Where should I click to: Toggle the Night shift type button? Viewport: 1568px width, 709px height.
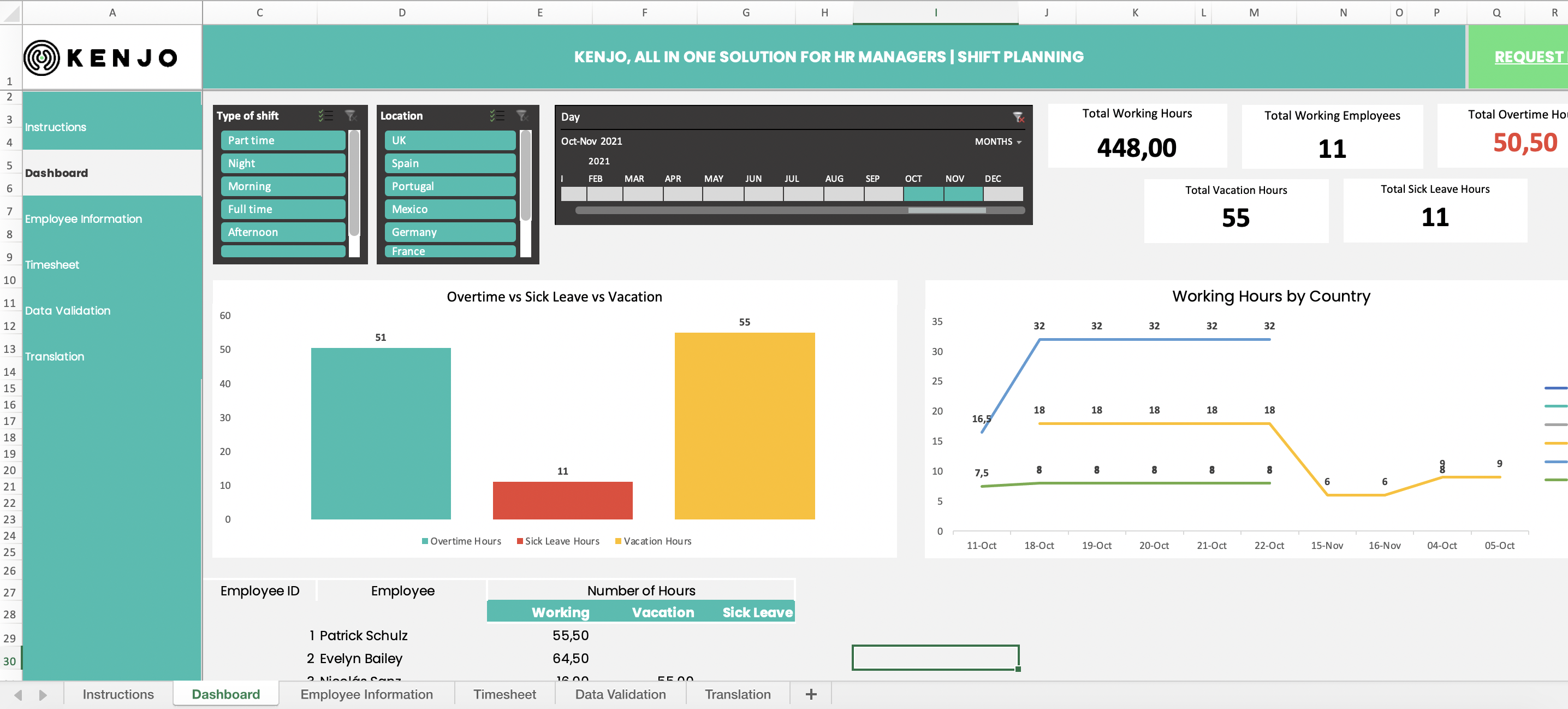point(283,162)
